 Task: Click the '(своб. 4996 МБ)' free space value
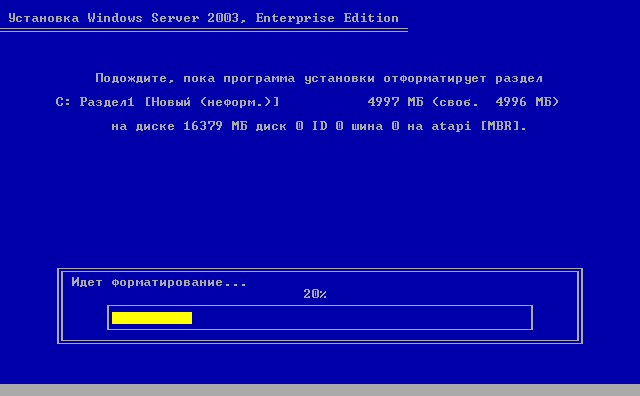[495, 102]
